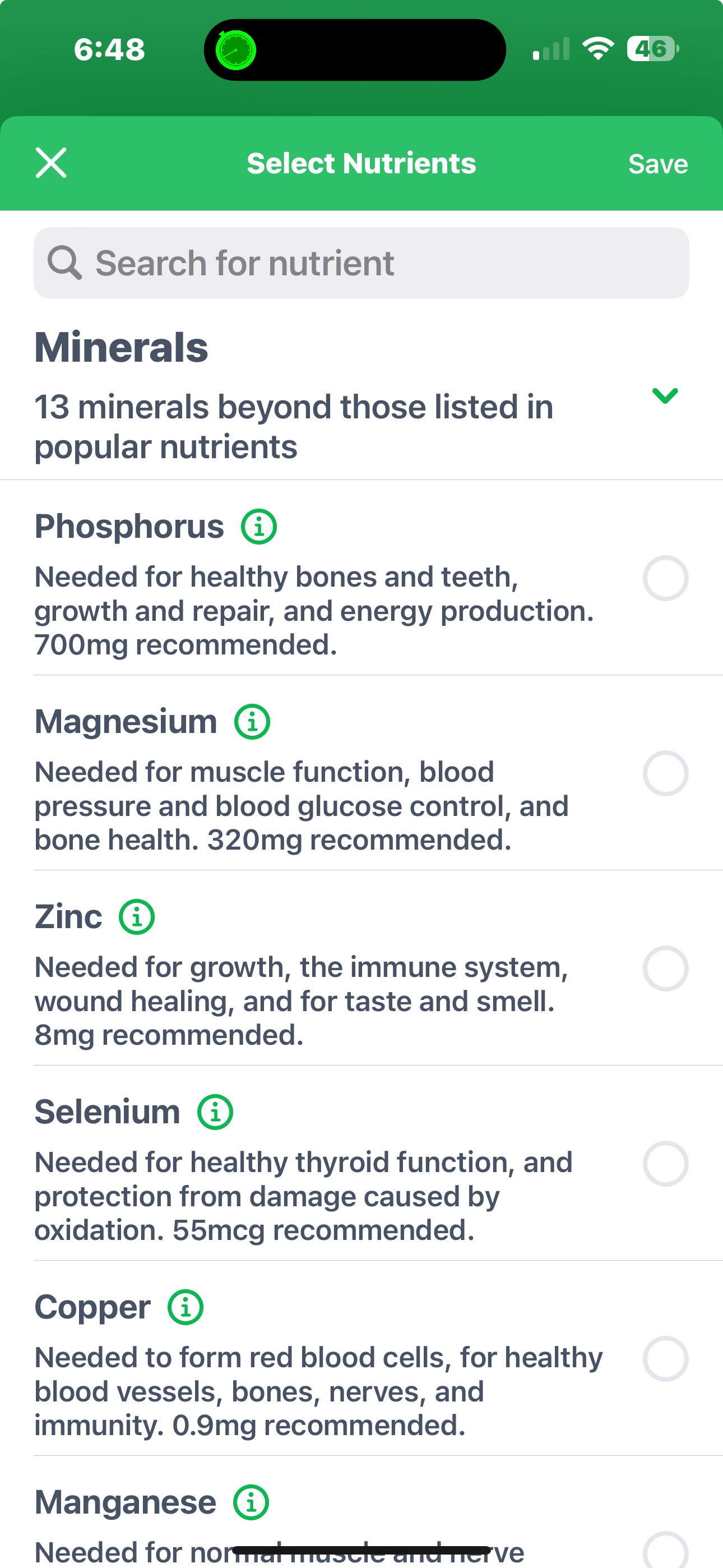723x1568 pixels.
Task: Tap the search magnifier icon
Action: click(64, 263)
